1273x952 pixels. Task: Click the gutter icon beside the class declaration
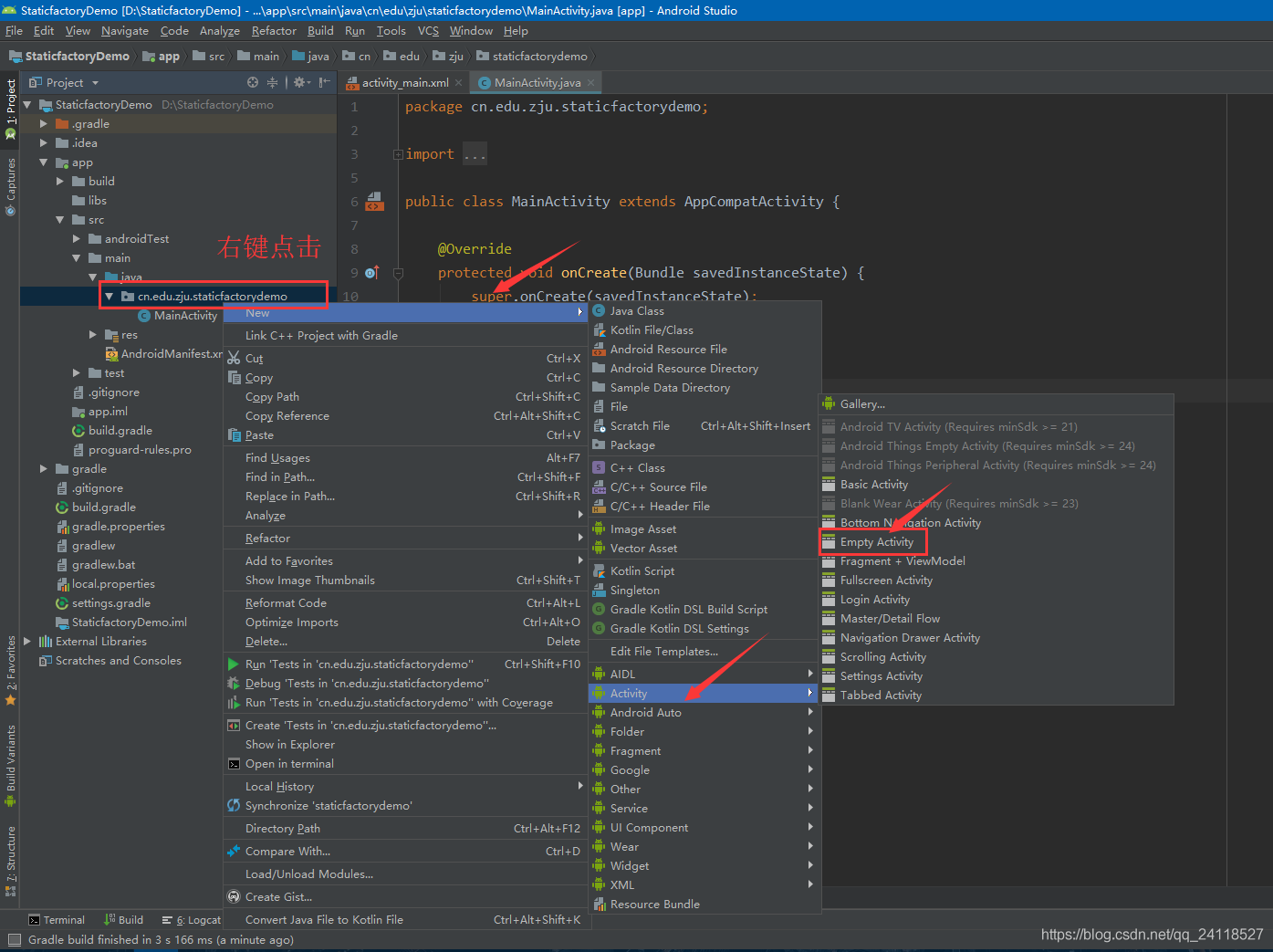click(374, 202)
